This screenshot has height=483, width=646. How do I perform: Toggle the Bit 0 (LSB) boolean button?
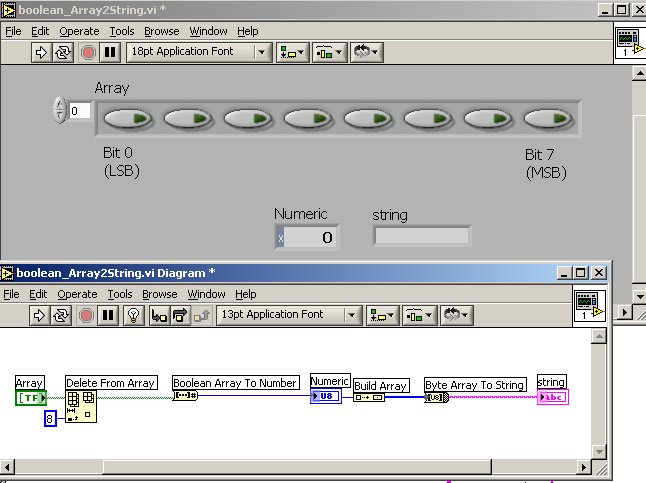[128, 119]
